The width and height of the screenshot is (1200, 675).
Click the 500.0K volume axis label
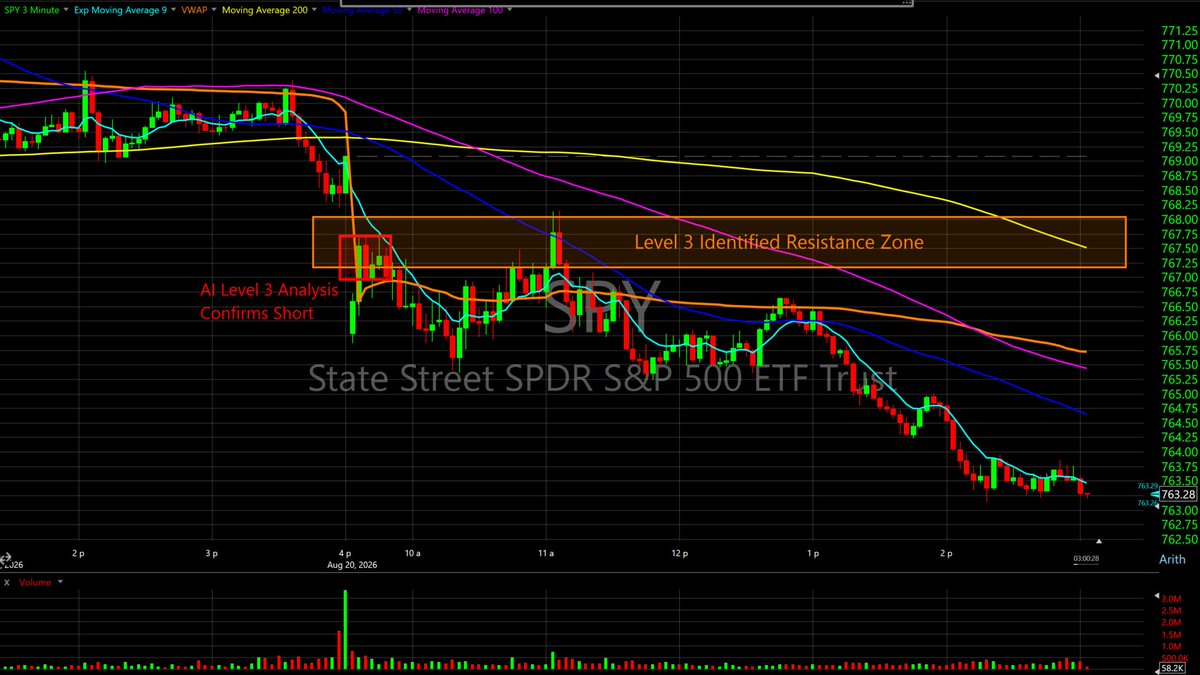1174,657
